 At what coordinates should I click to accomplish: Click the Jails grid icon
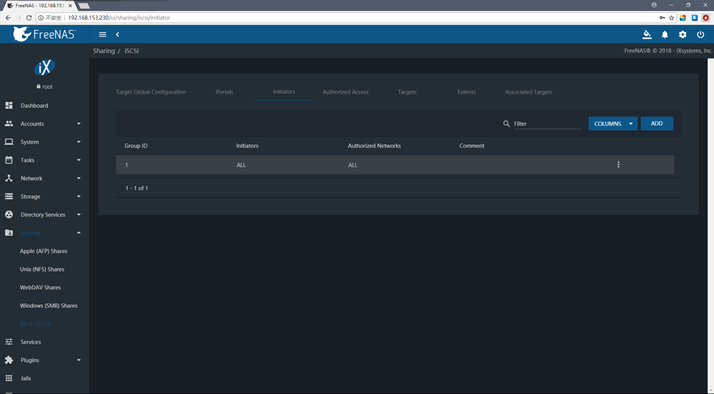9,378
